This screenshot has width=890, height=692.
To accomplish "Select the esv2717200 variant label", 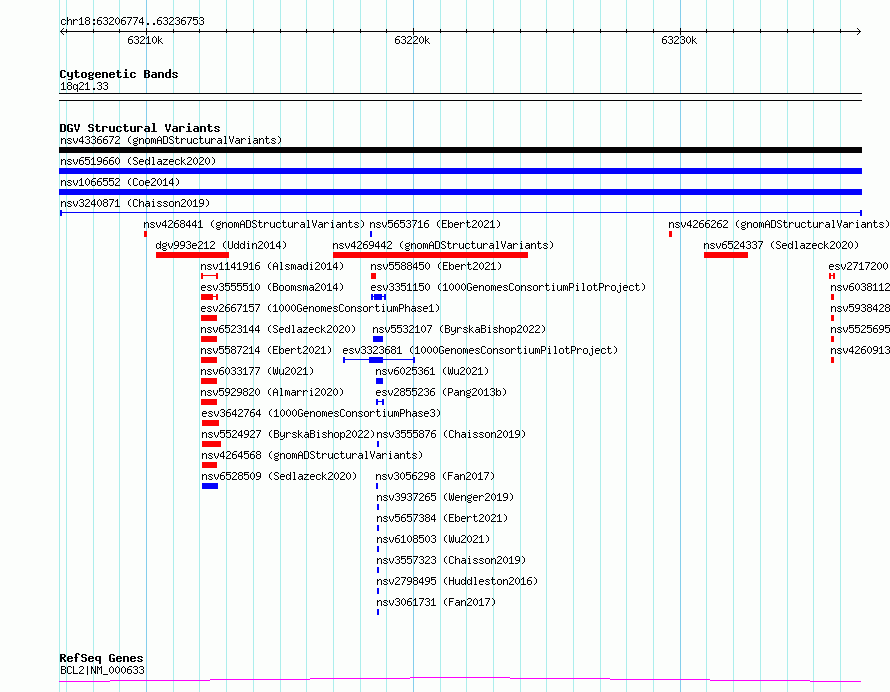I will click(x=858, y=266).
